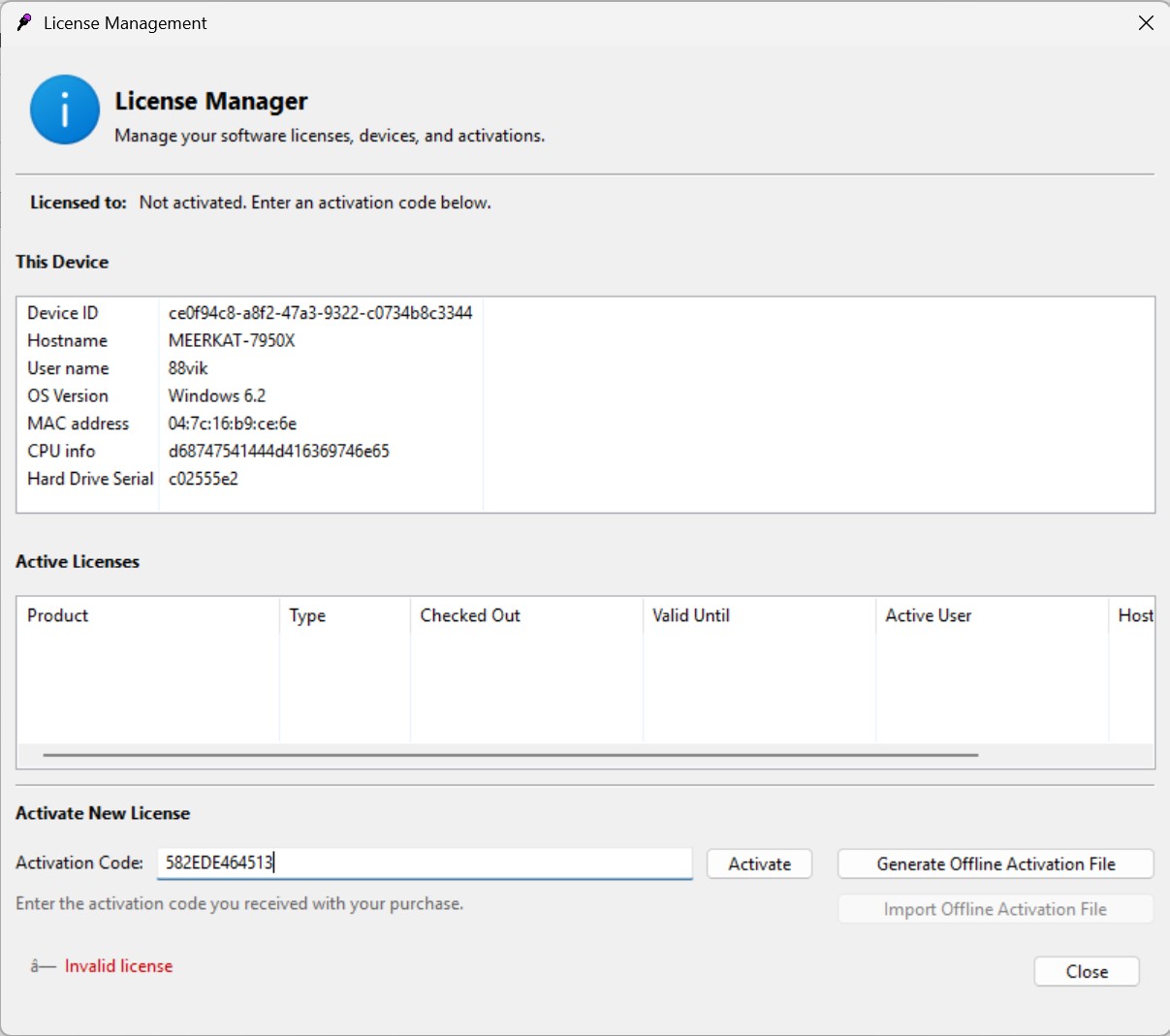Click the Close button at the bottom
Image resolution: width=1170 pixels, height=1036 pixels.
pos(1087,971)
